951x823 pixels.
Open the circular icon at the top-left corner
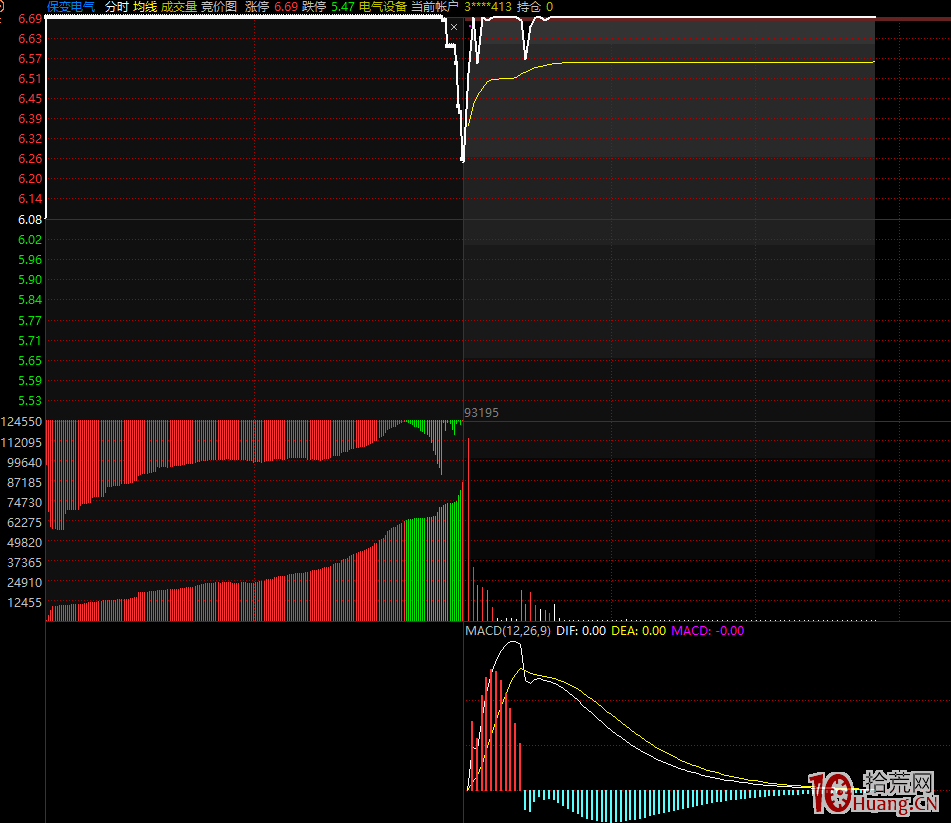[x=1, y=6]
